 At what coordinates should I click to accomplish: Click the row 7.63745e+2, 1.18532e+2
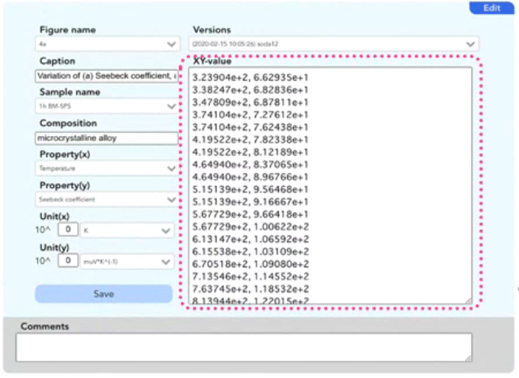point(251,289)
